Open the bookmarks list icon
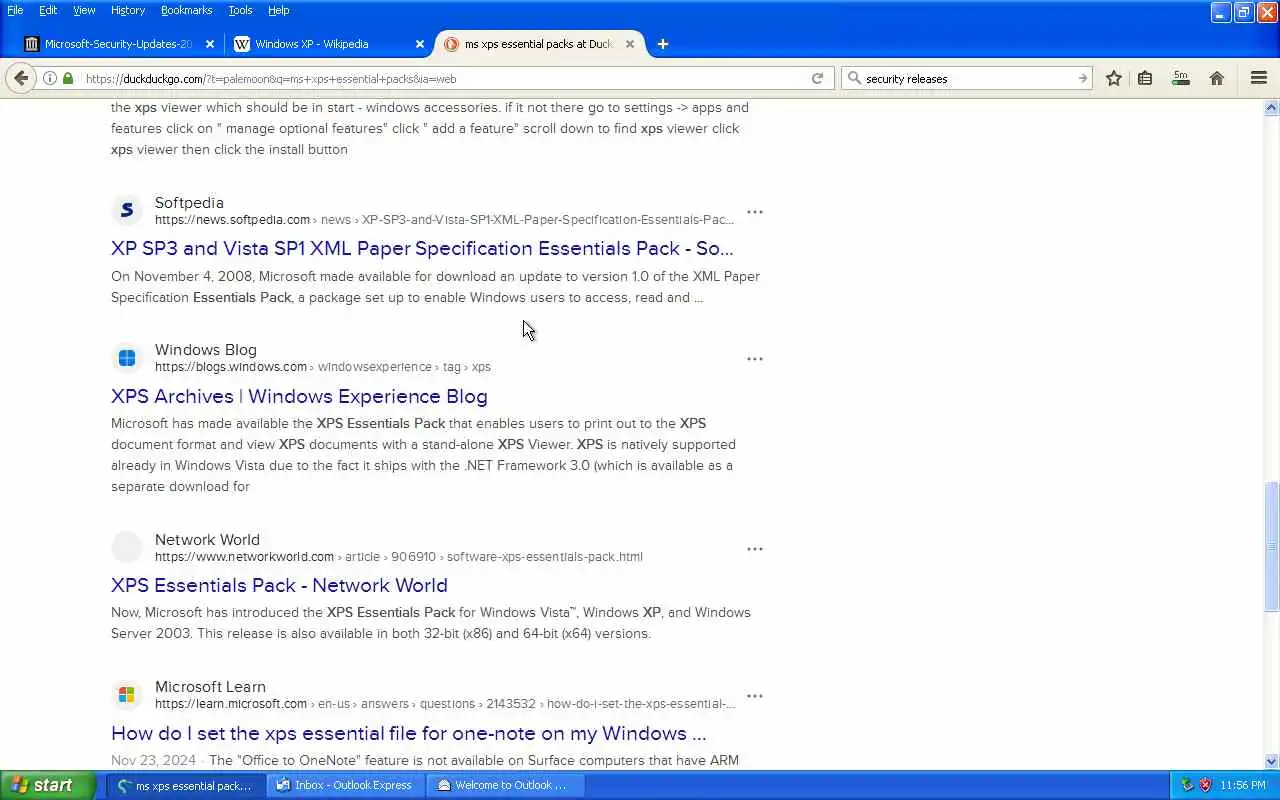1280x800 pixels. (1145, 78)
